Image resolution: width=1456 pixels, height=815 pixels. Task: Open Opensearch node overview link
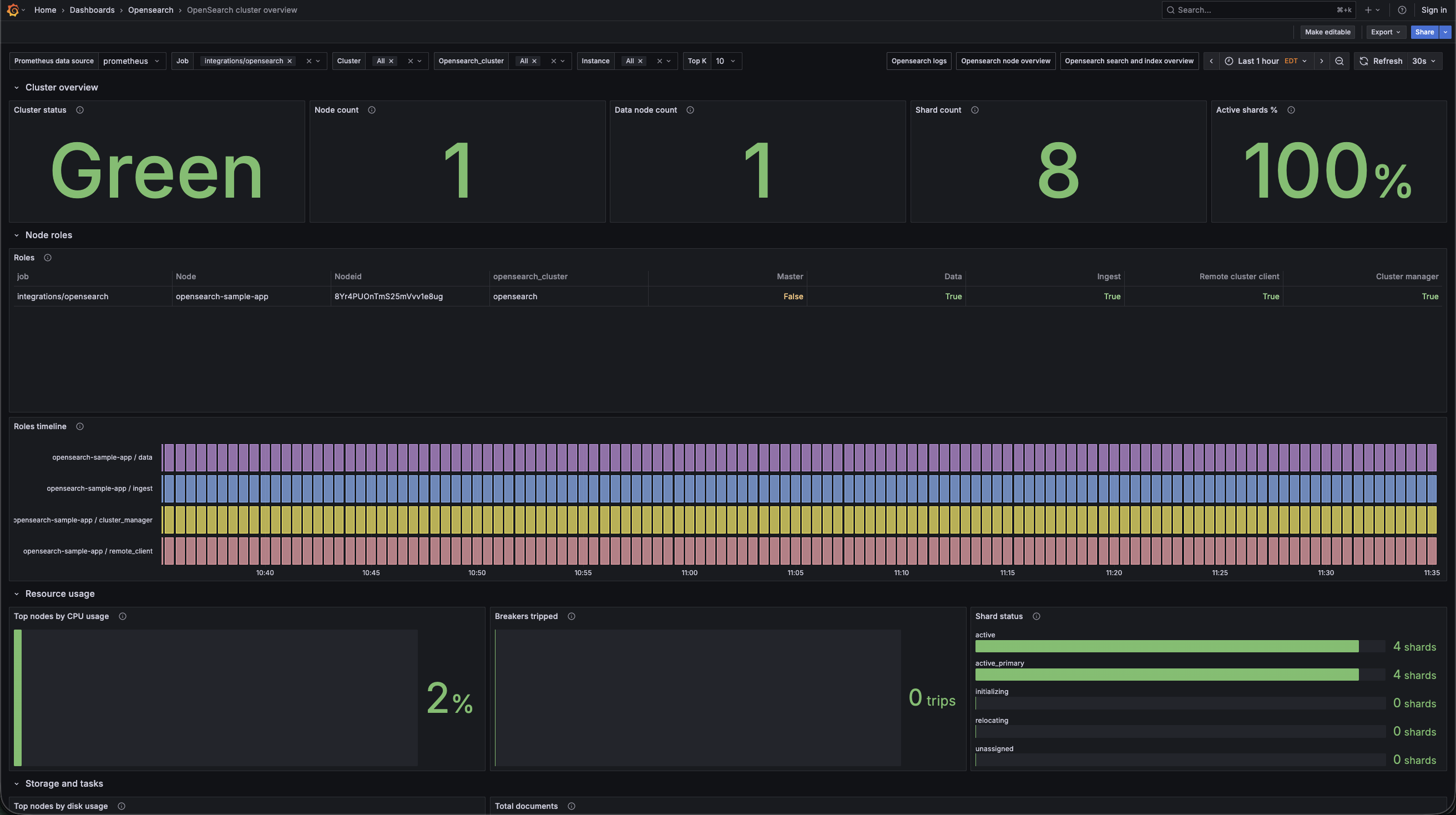1005,61
